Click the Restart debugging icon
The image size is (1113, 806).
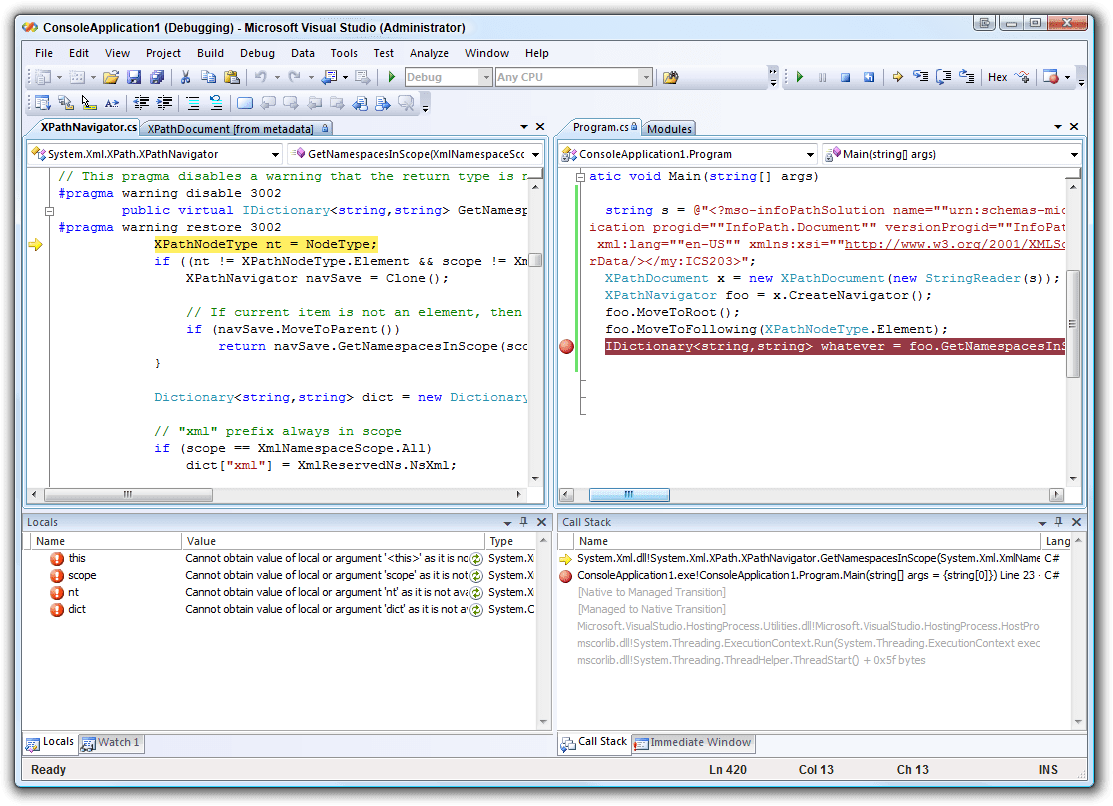[x=869, y=77]
